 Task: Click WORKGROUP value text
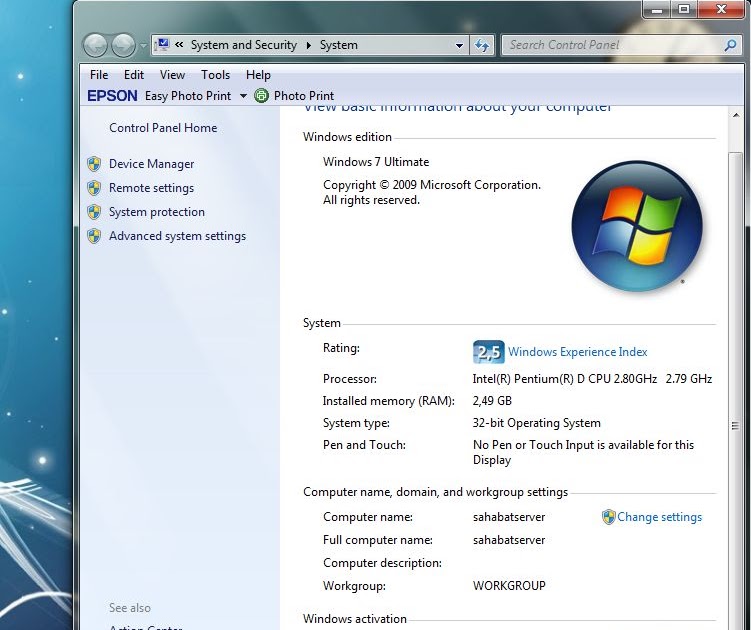(509, 586)
